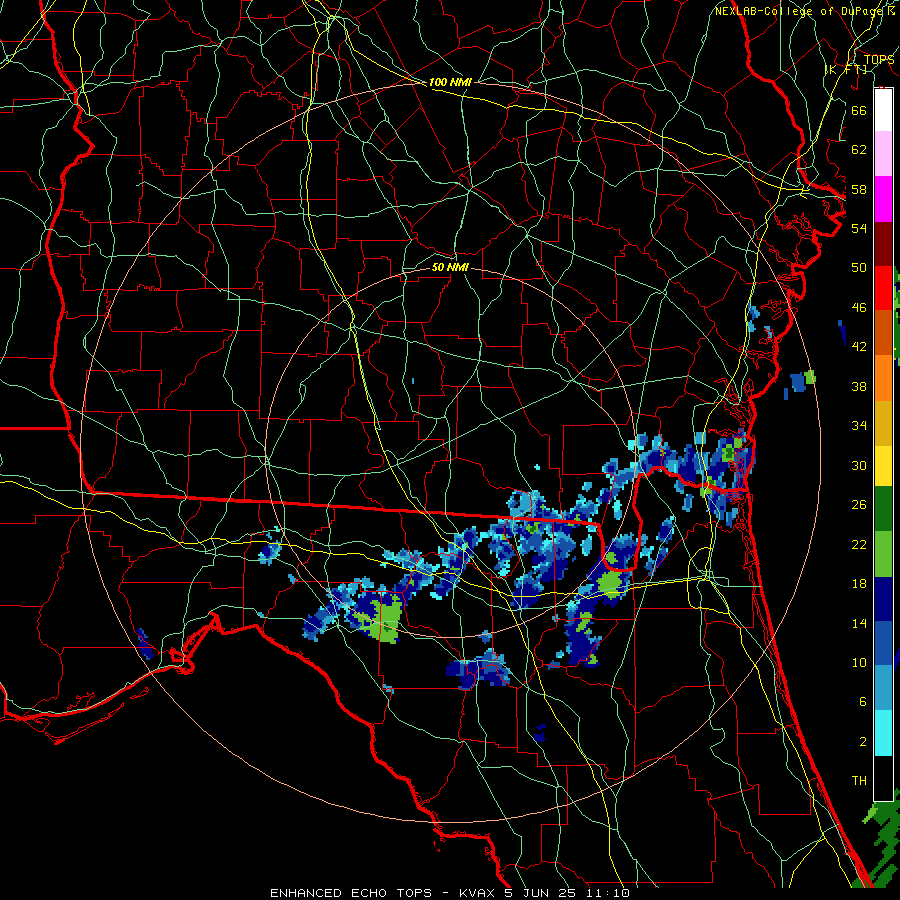Click the light green legend swatch
Screen dimensions: 900x900
(x=883, y=554)
